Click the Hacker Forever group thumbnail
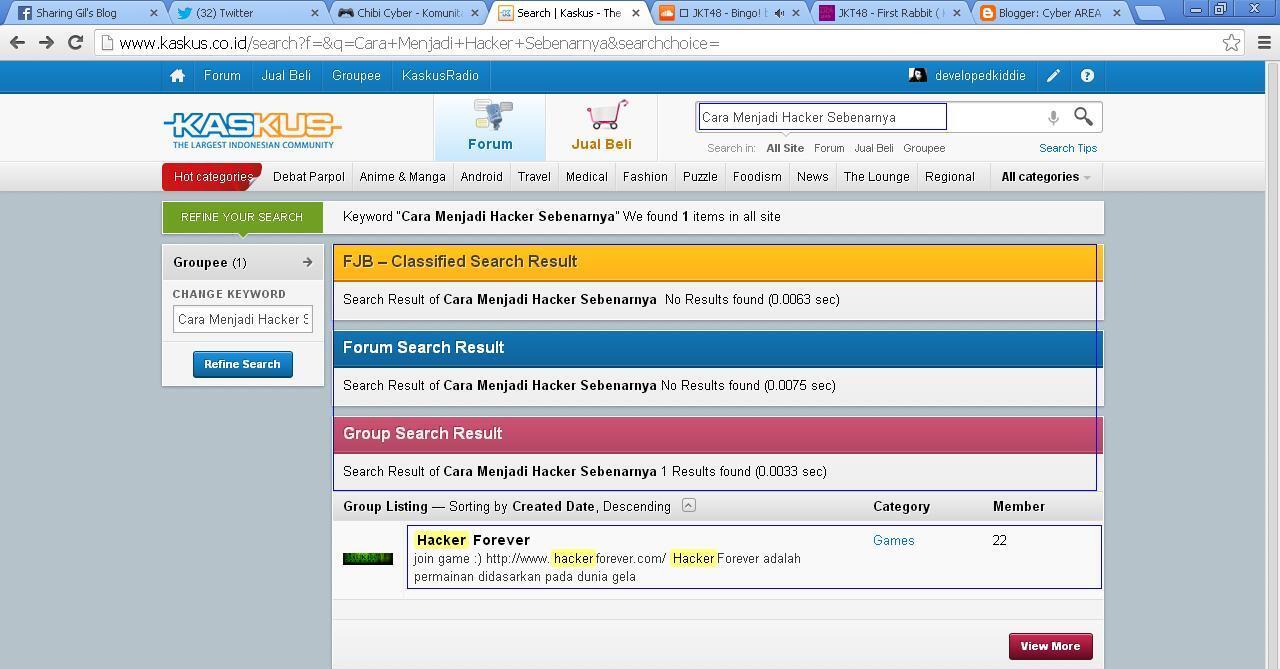The image size is (1280, 669). pyautogui.click(x=367, y=558)
